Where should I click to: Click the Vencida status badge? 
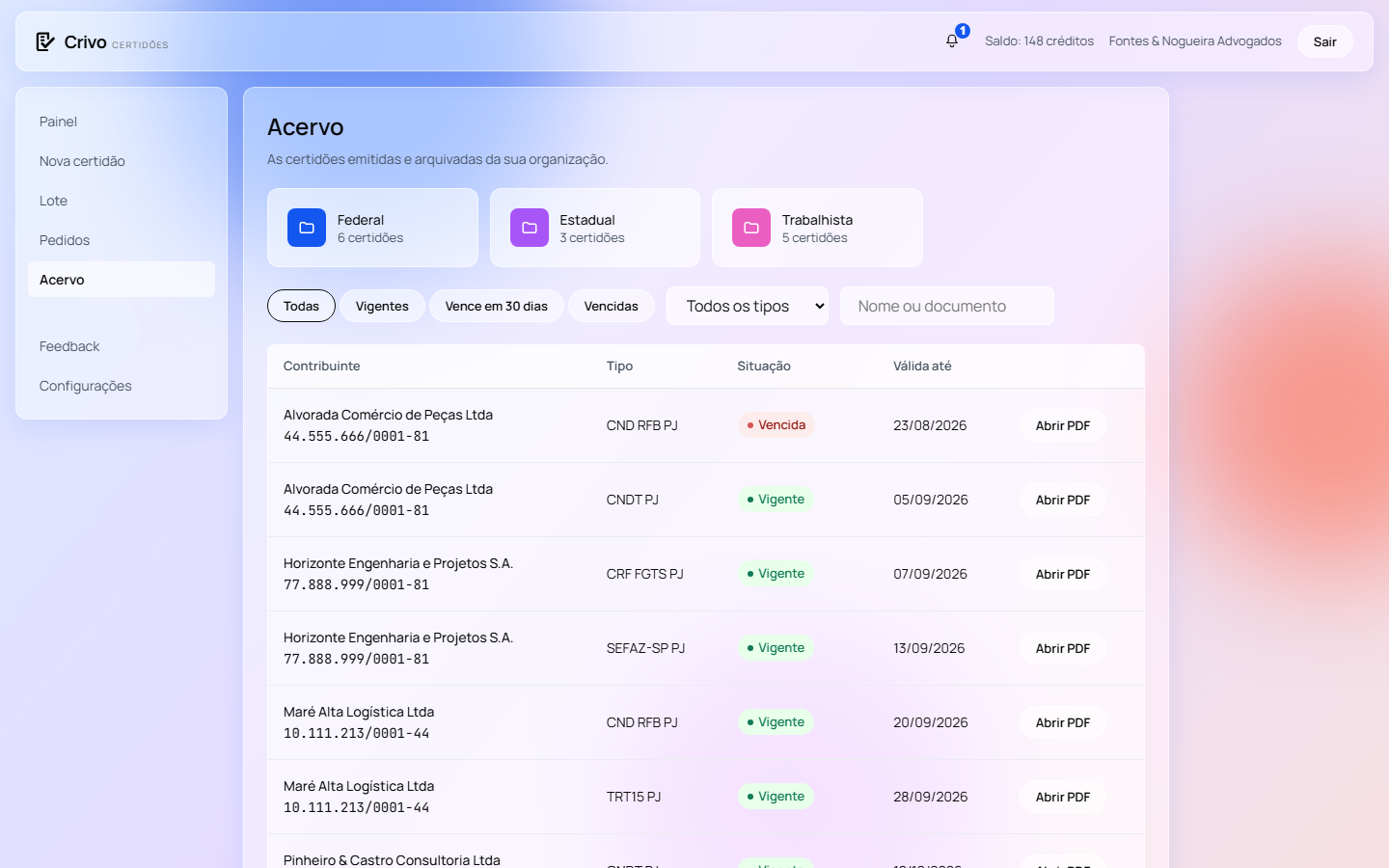tap(776, 425)
